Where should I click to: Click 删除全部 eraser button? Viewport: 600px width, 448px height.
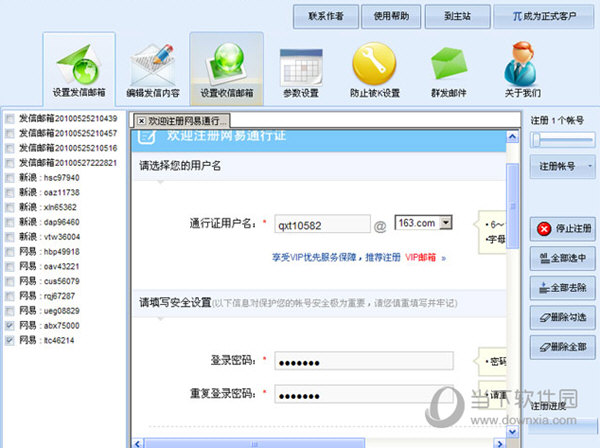(562, 347)
